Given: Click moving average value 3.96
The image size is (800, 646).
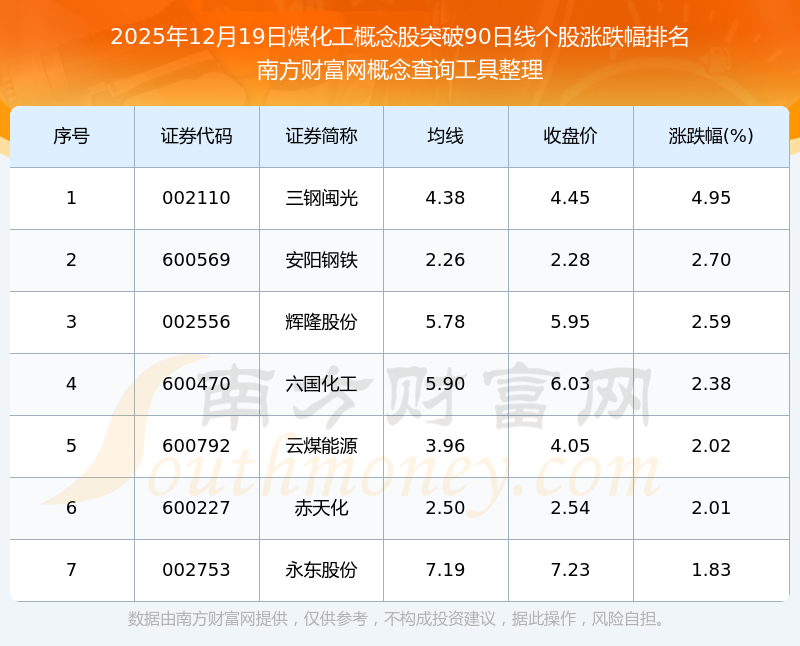Looking at the screenshot, I should click(445, 446).
